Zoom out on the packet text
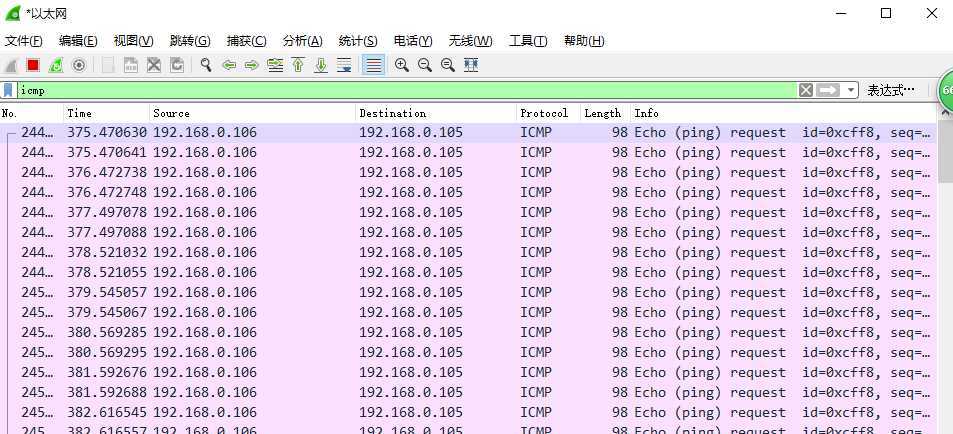The height and width of the screenshot is (434, 953). pos(425,65)
